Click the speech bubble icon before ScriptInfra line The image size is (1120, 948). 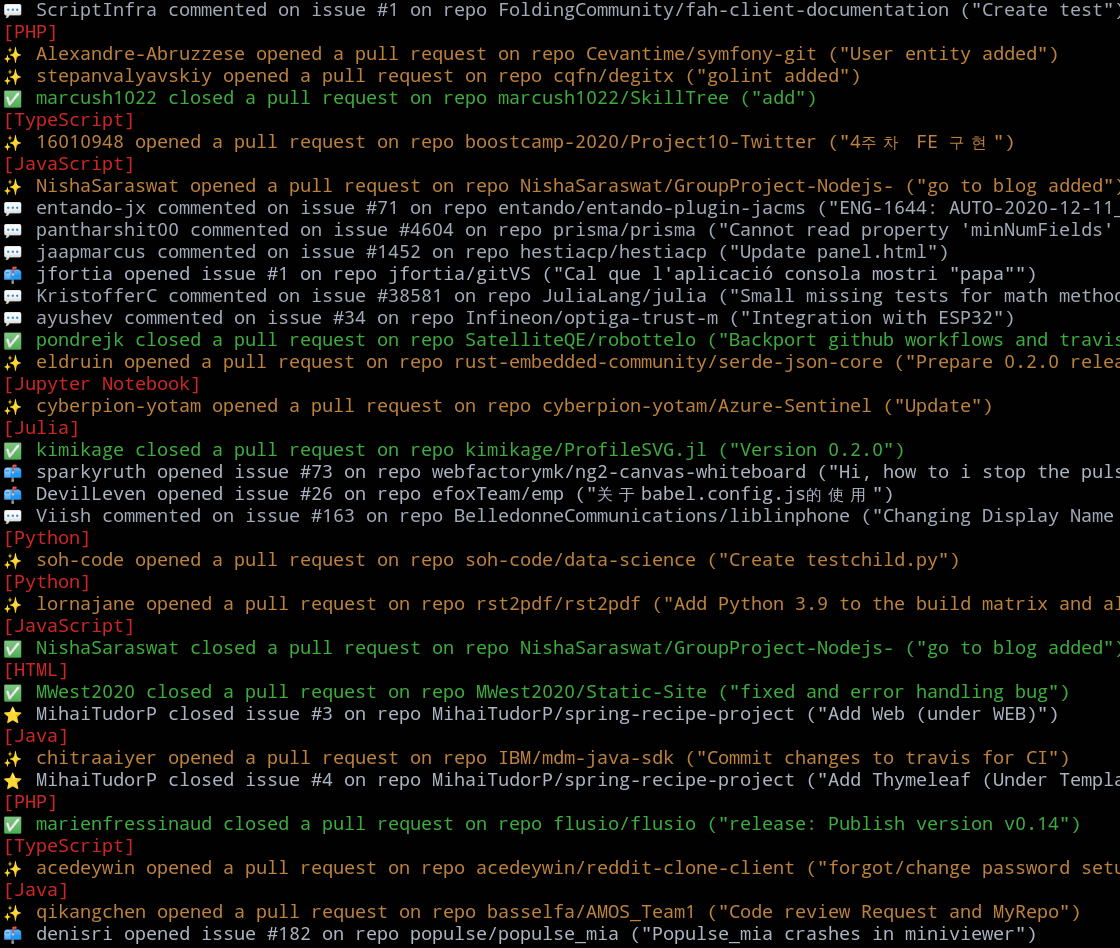(x=13, y=10)
